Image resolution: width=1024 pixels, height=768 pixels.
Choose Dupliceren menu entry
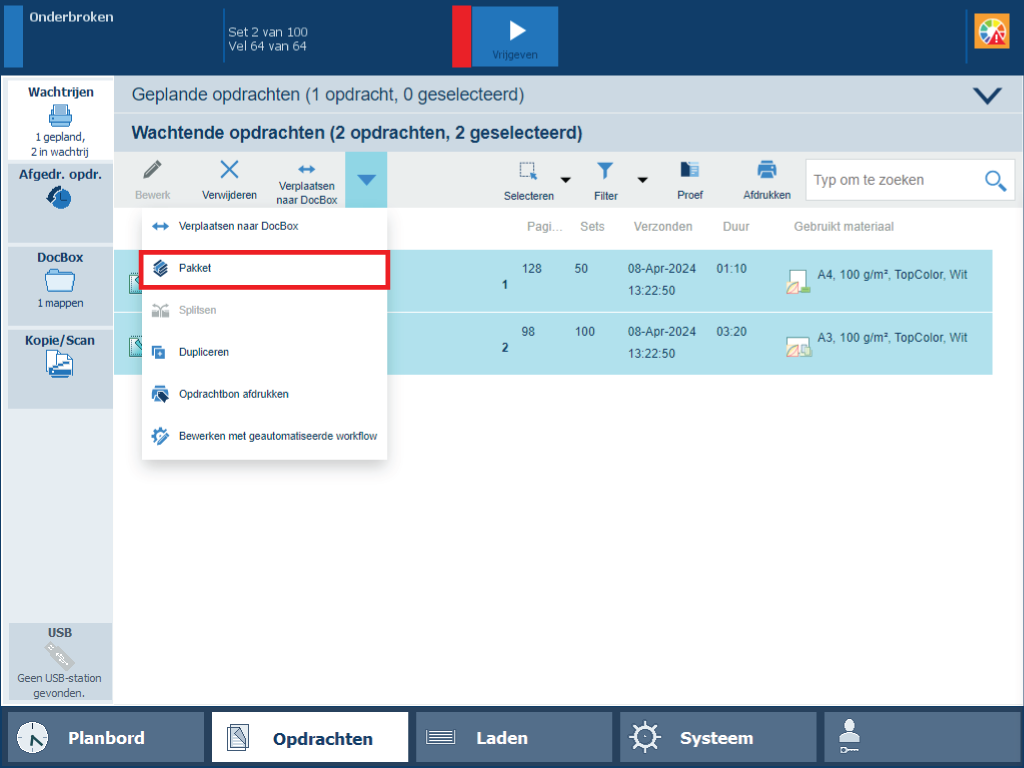(264, 352)
